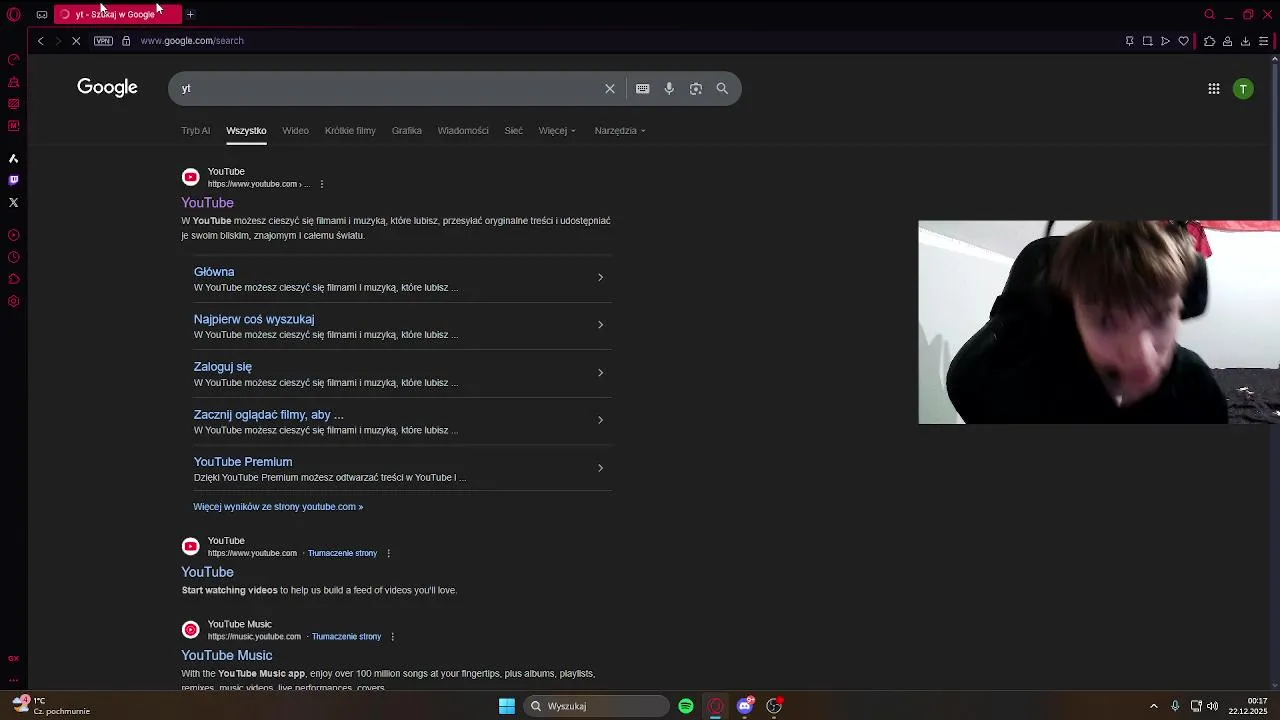Switch to Krótkie filmy tab
This screenshot has width=1280, height=720.
350,130
